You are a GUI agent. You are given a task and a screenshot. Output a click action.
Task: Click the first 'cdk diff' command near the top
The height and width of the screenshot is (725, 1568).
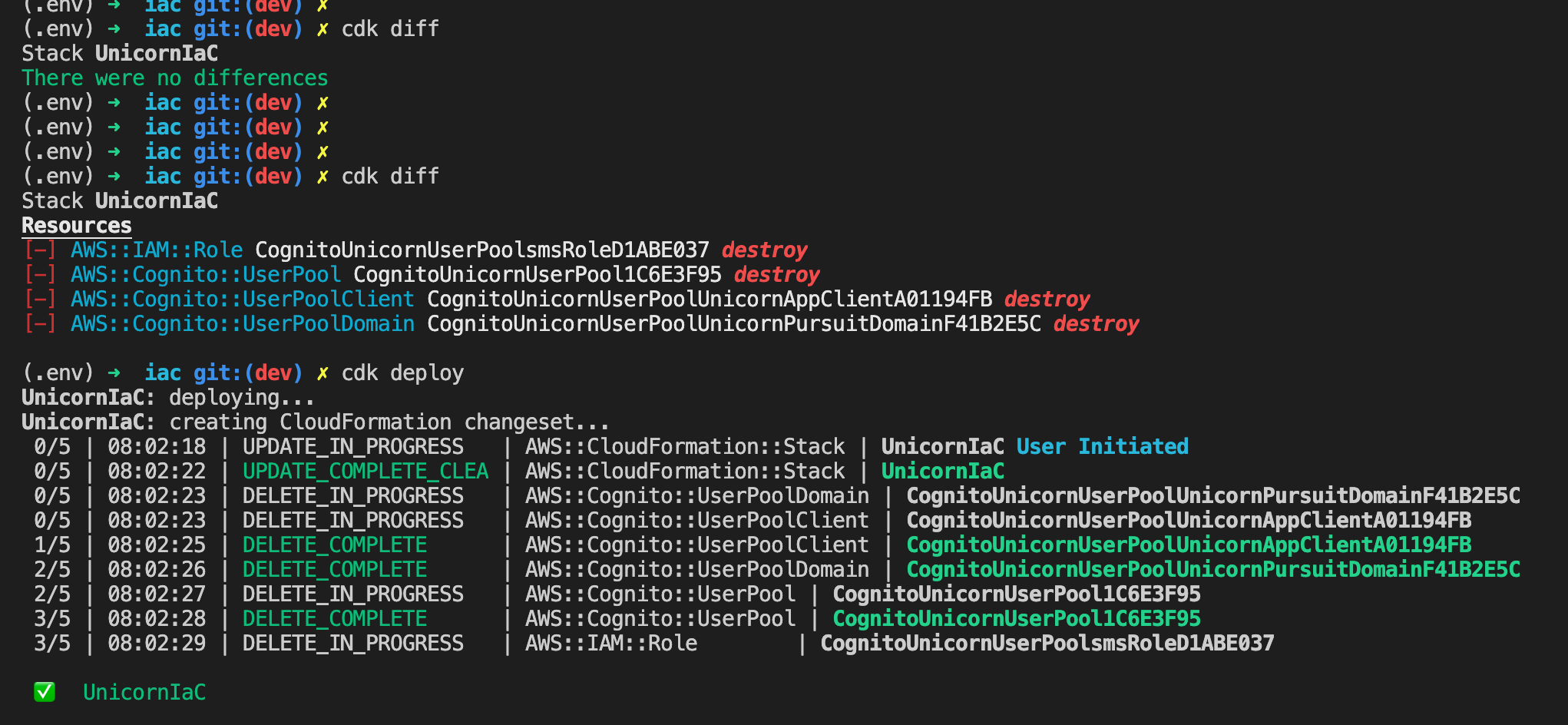390,29
